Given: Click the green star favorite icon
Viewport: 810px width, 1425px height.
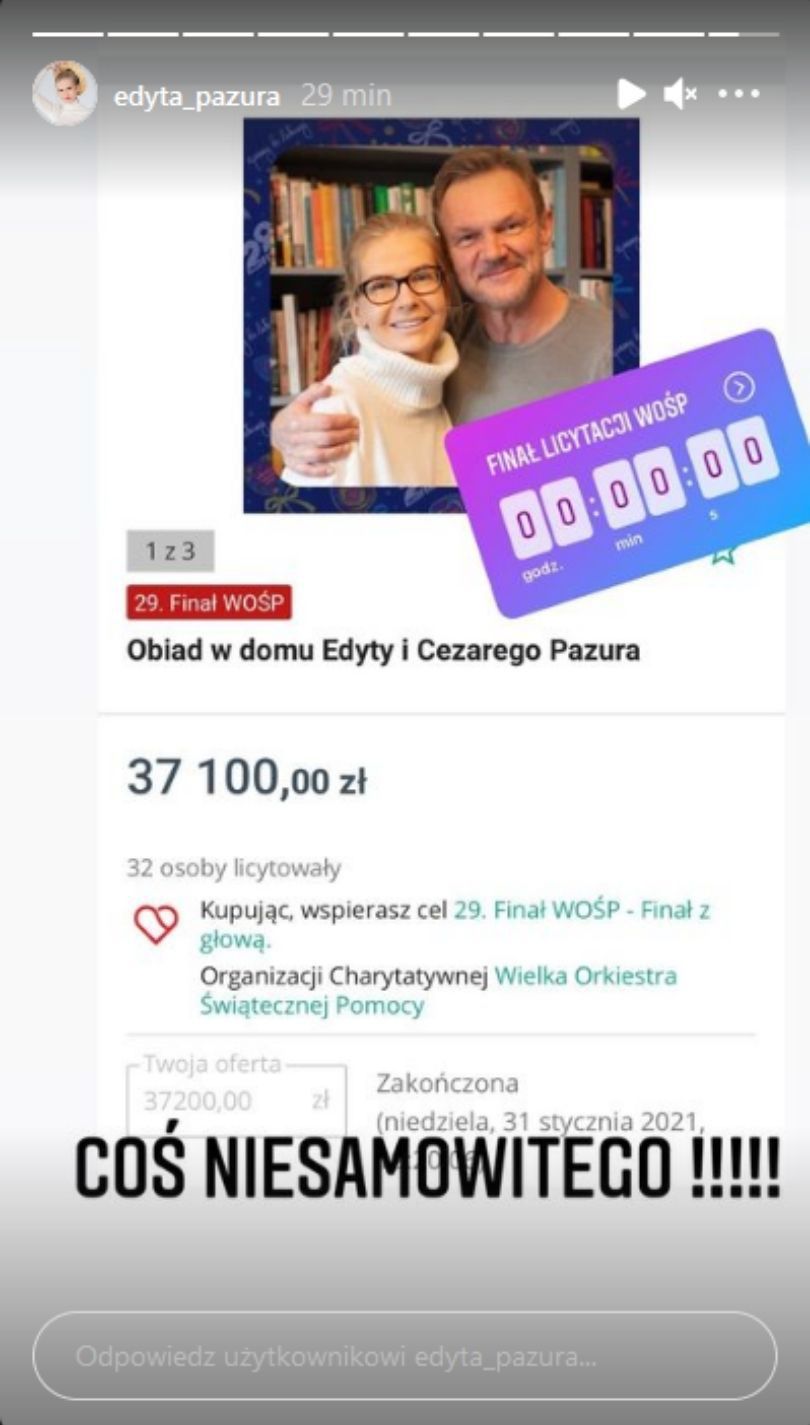Looking at the screenshot, I should click(723, 552).
